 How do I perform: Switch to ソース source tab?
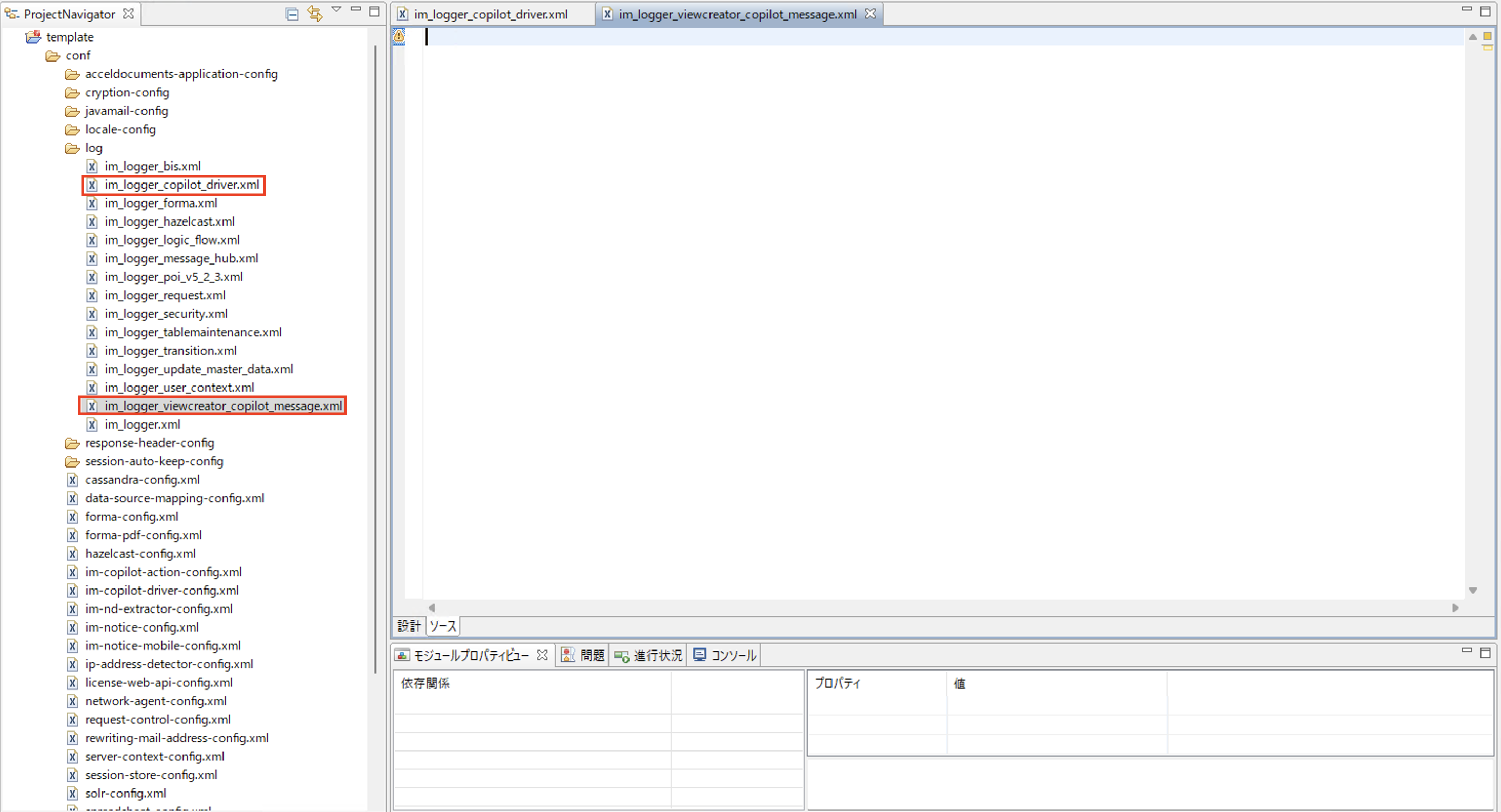click(443, 626)
